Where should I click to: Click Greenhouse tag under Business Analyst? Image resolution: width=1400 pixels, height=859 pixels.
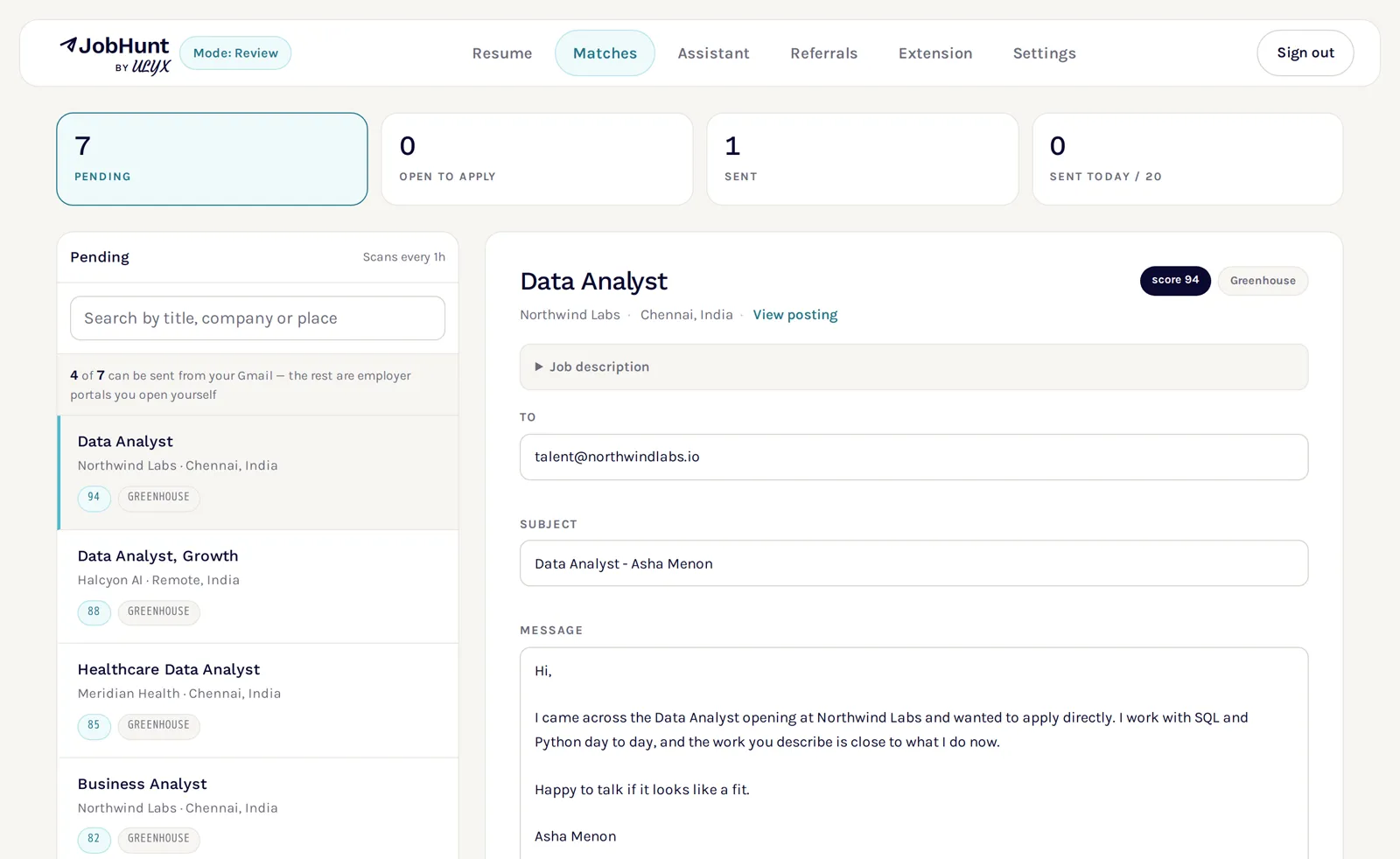tap(158, 840)
